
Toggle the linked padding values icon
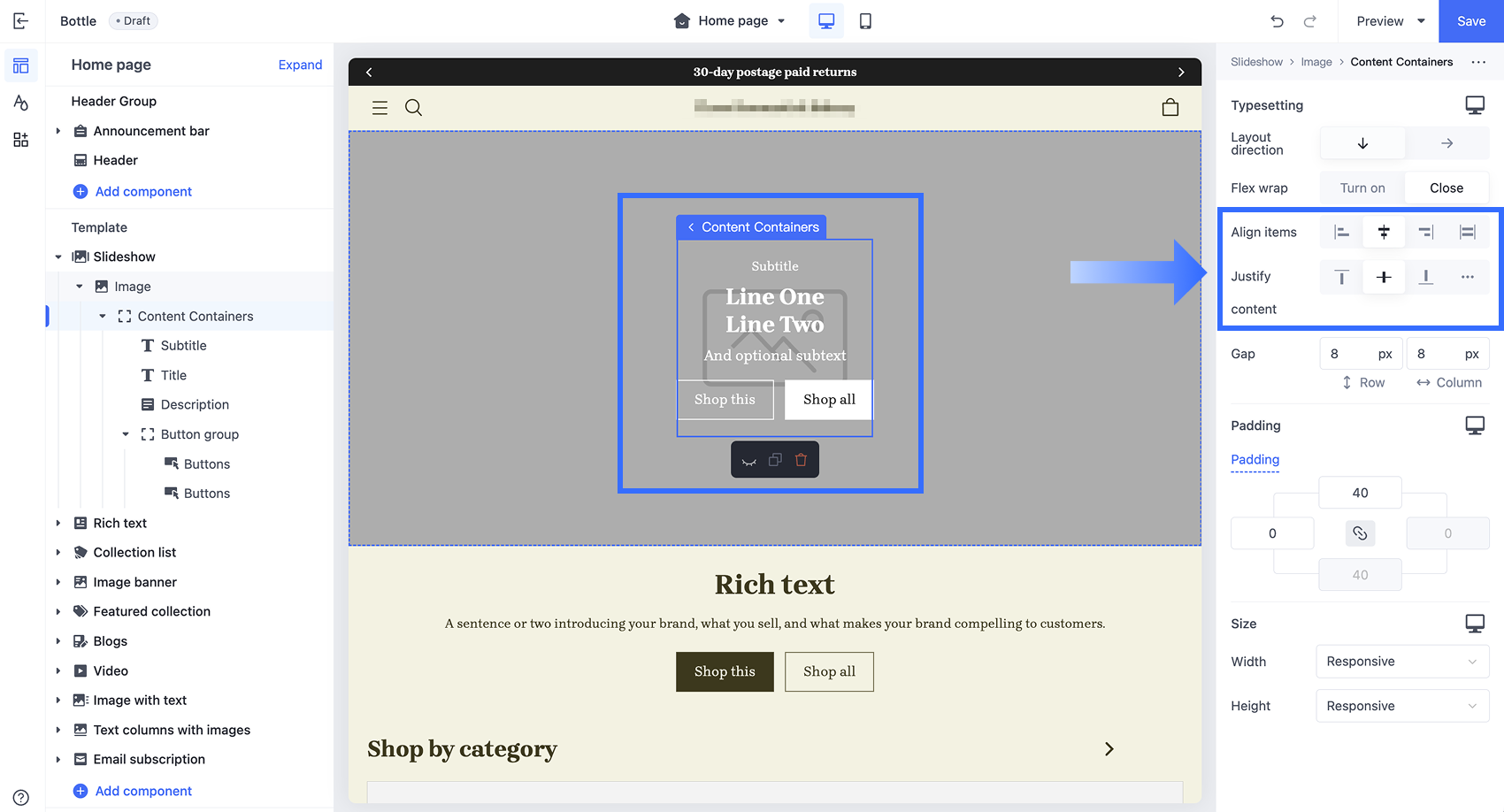point(1360,533)
